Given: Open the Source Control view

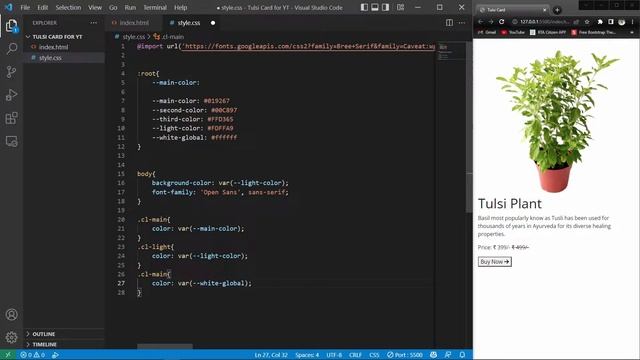Looking at the screenshot, I should 11,72.
